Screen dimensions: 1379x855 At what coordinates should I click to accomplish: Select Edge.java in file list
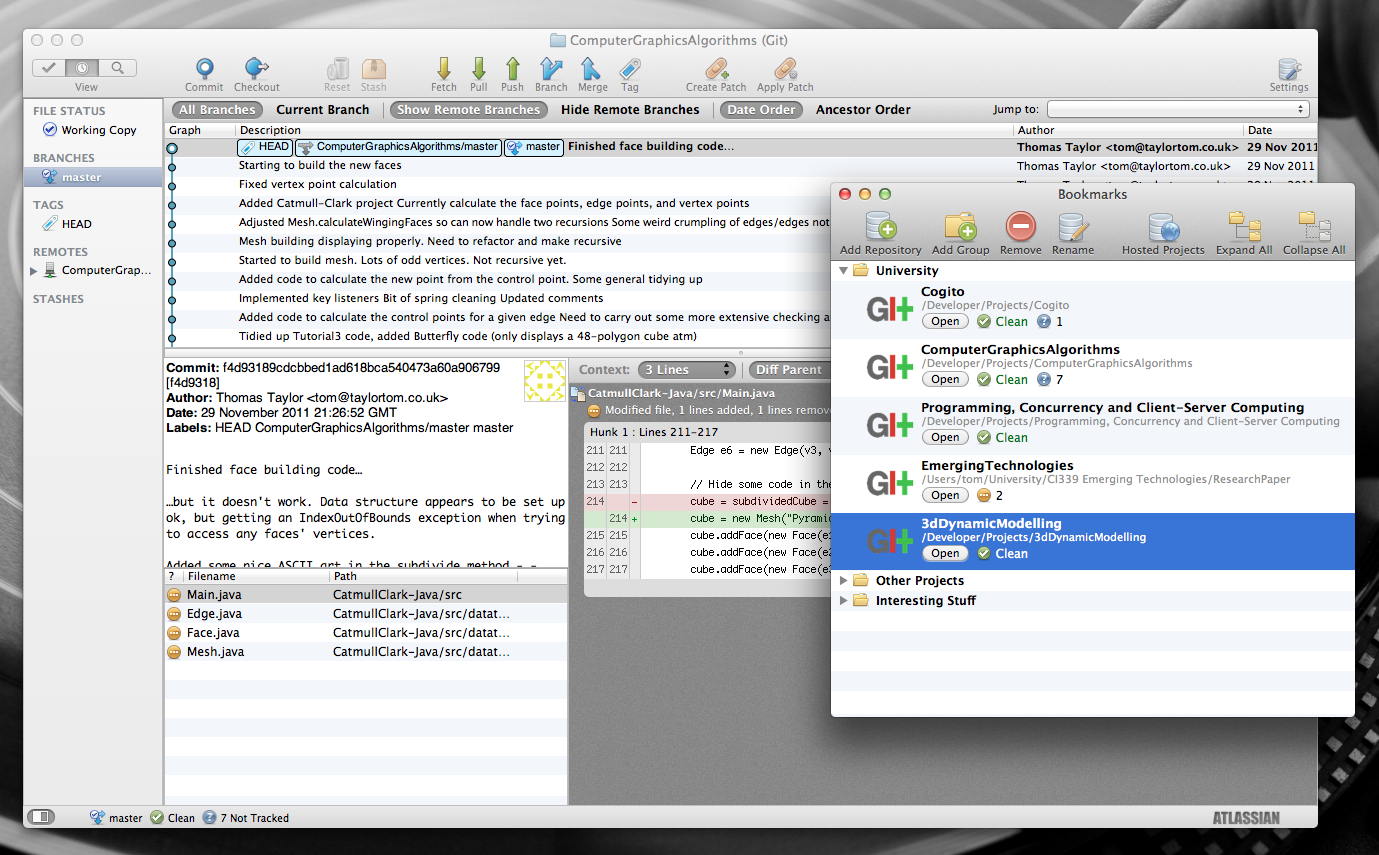tap(365, 613)
